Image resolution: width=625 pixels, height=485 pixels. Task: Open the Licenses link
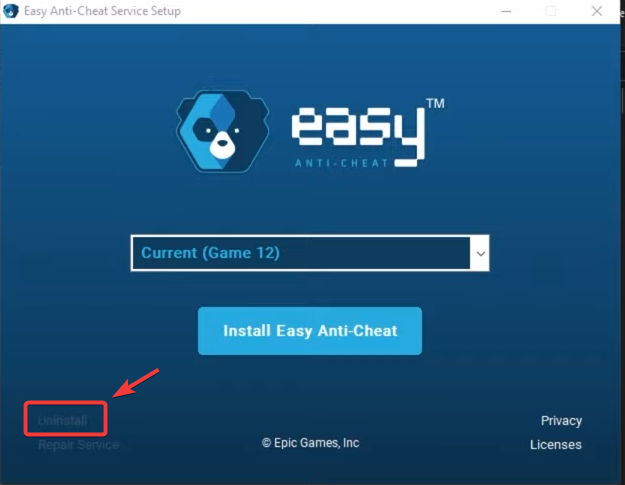tap(556, 444)
